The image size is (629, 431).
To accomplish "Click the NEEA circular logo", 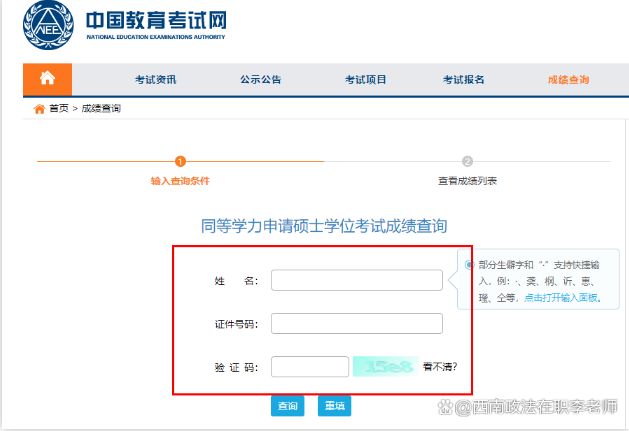I will point(48,25).
